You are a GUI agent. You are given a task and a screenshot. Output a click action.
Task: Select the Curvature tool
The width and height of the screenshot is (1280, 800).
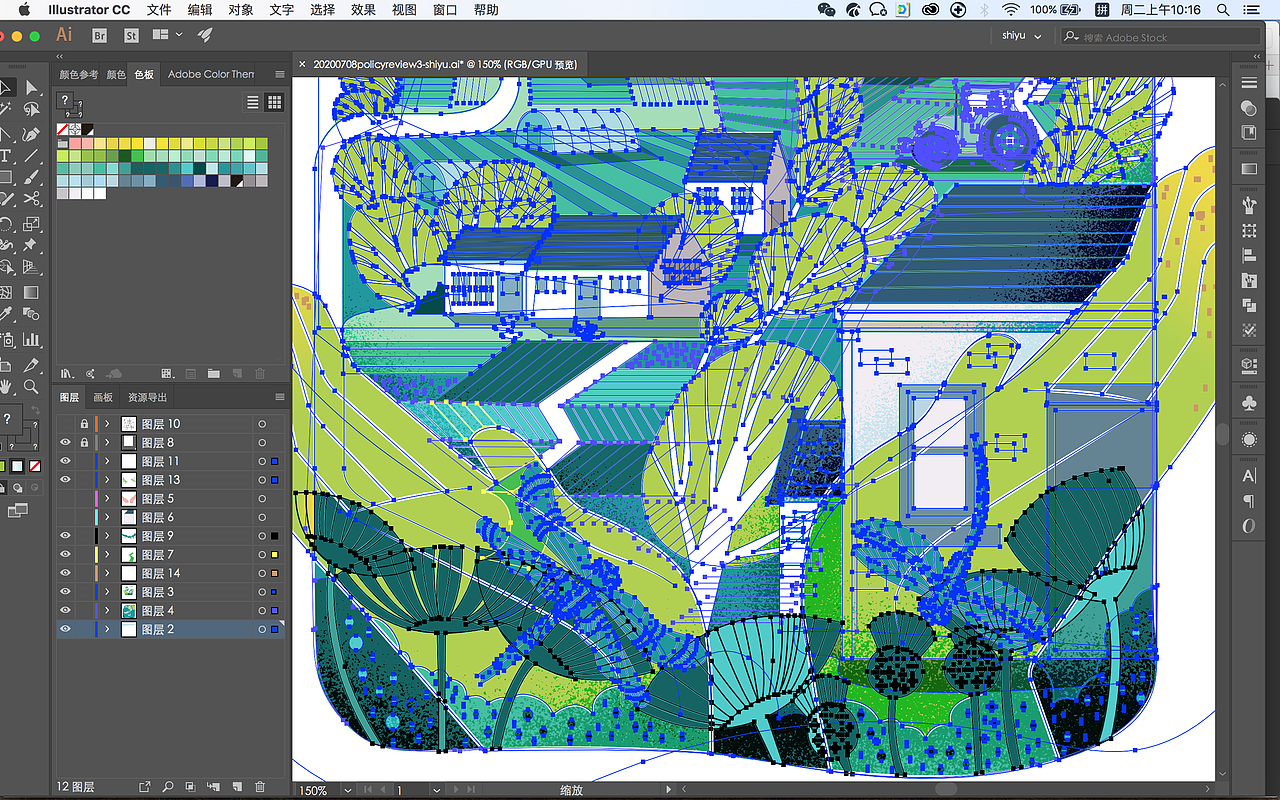(x=31, y=133)
